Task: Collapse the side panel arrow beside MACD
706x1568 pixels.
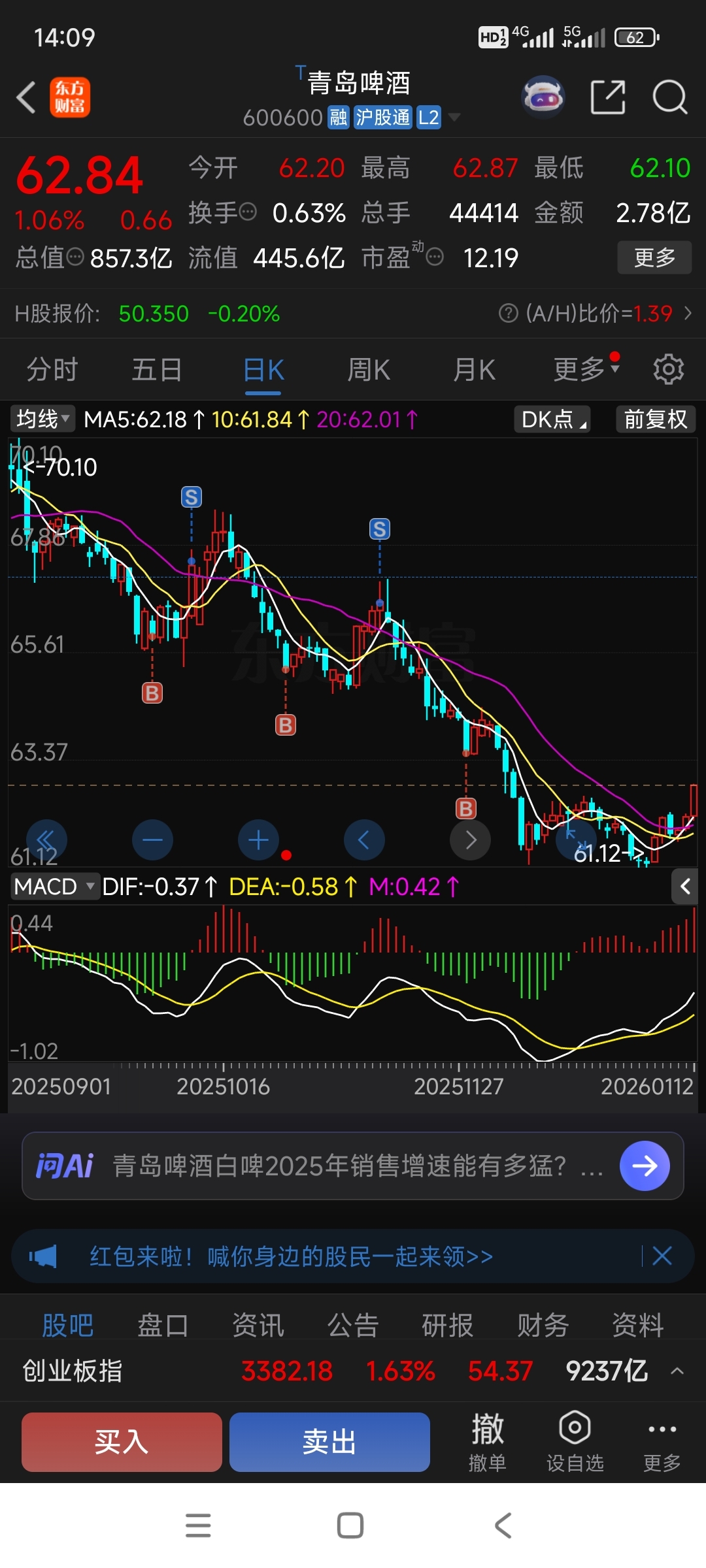Action: click(685, 887)
